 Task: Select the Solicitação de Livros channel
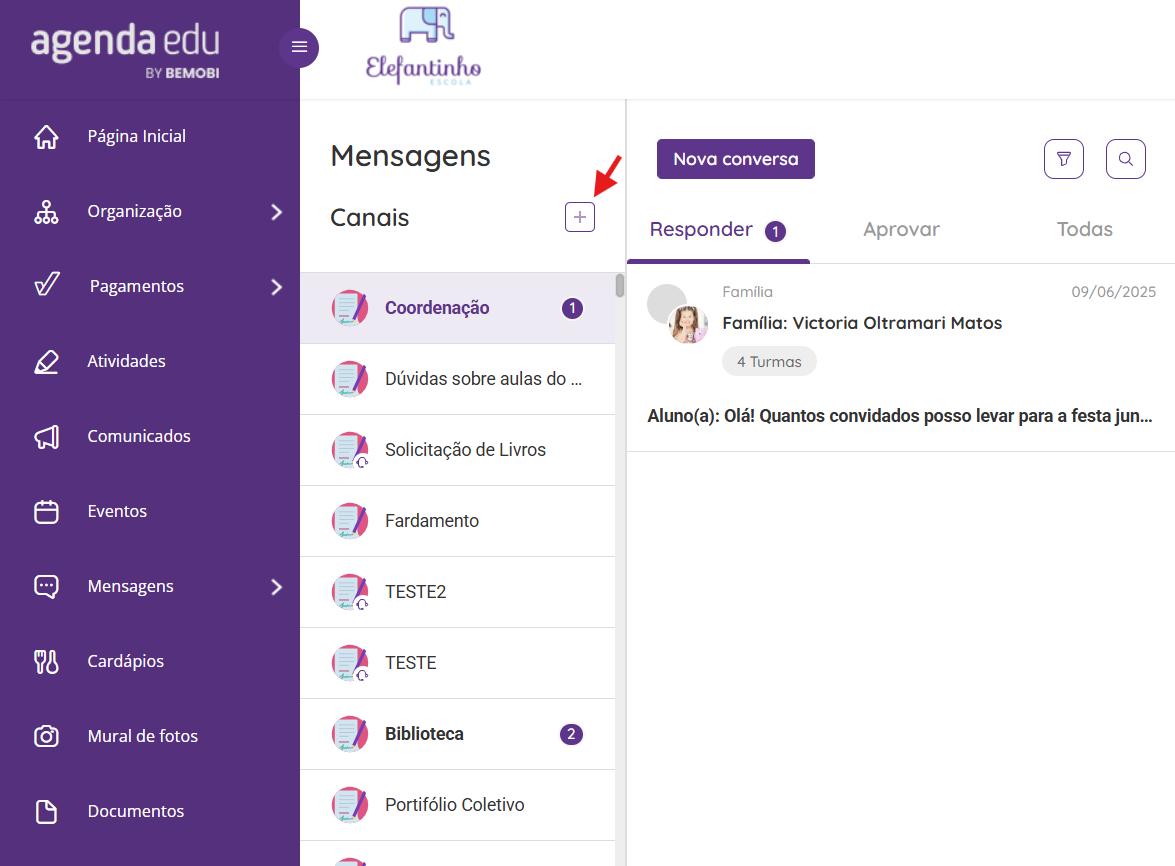coord(458,450)
